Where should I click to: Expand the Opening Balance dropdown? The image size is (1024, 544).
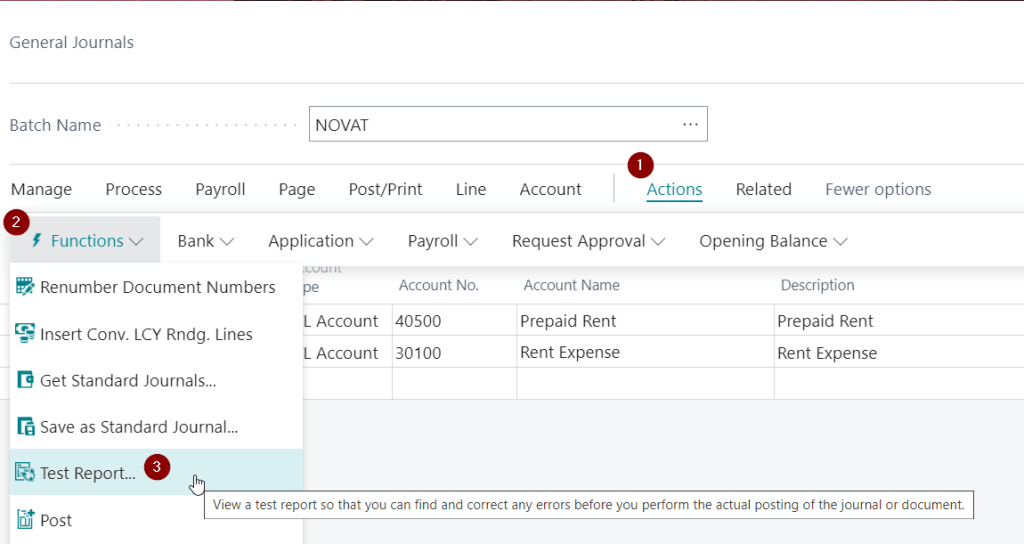coord(772,241)
